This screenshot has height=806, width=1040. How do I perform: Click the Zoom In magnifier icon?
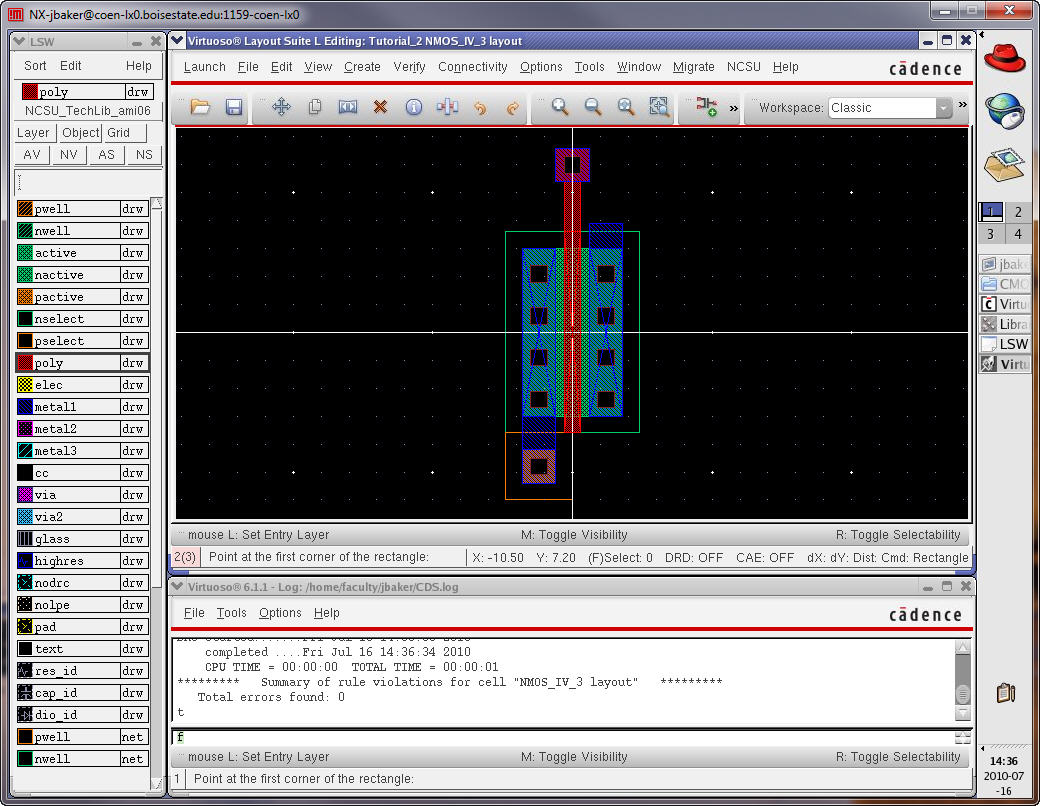tap(560, 107)
